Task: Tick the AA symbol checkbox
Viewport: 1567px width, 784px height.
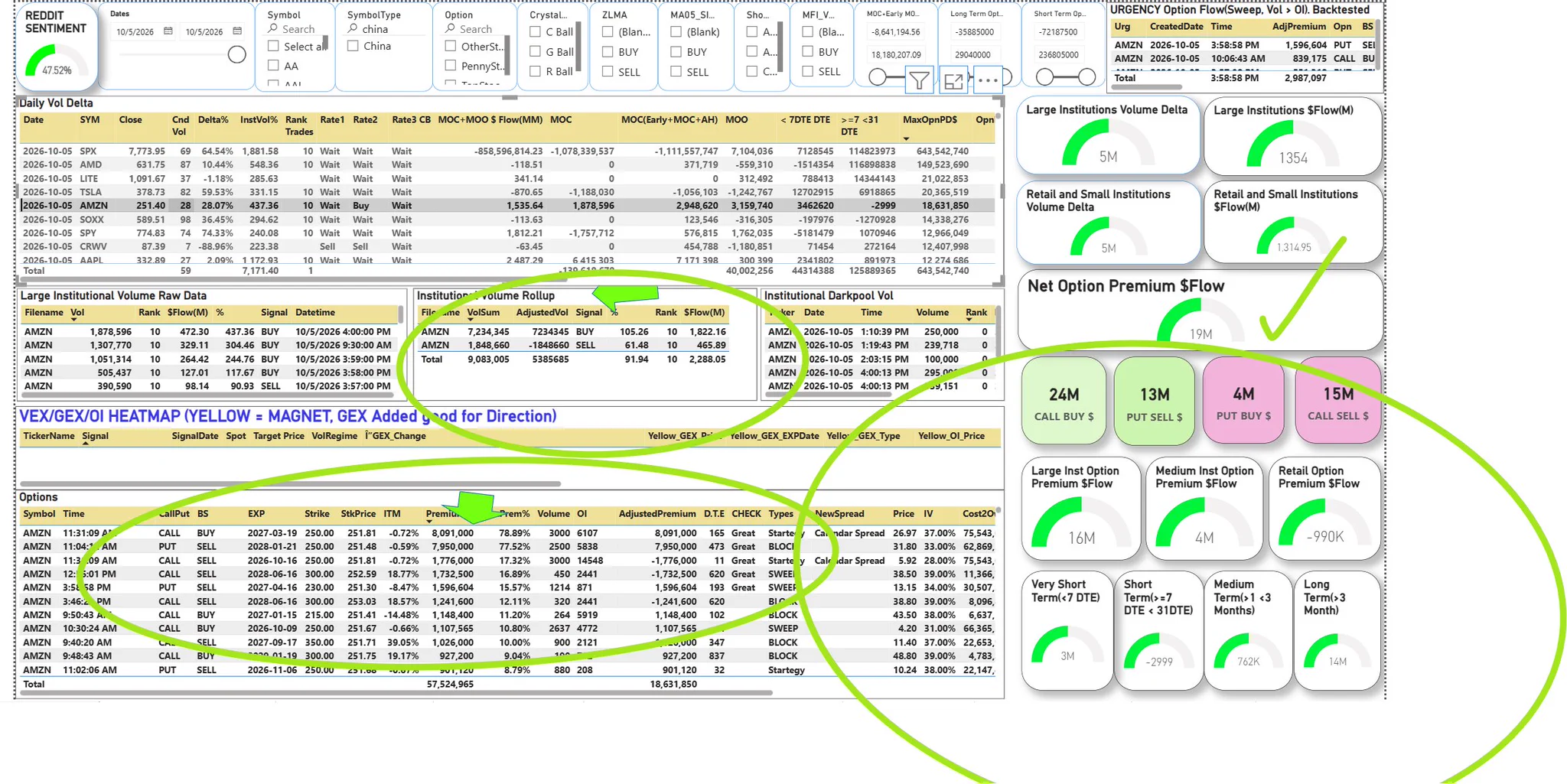Action: click(x=273, y=66)
